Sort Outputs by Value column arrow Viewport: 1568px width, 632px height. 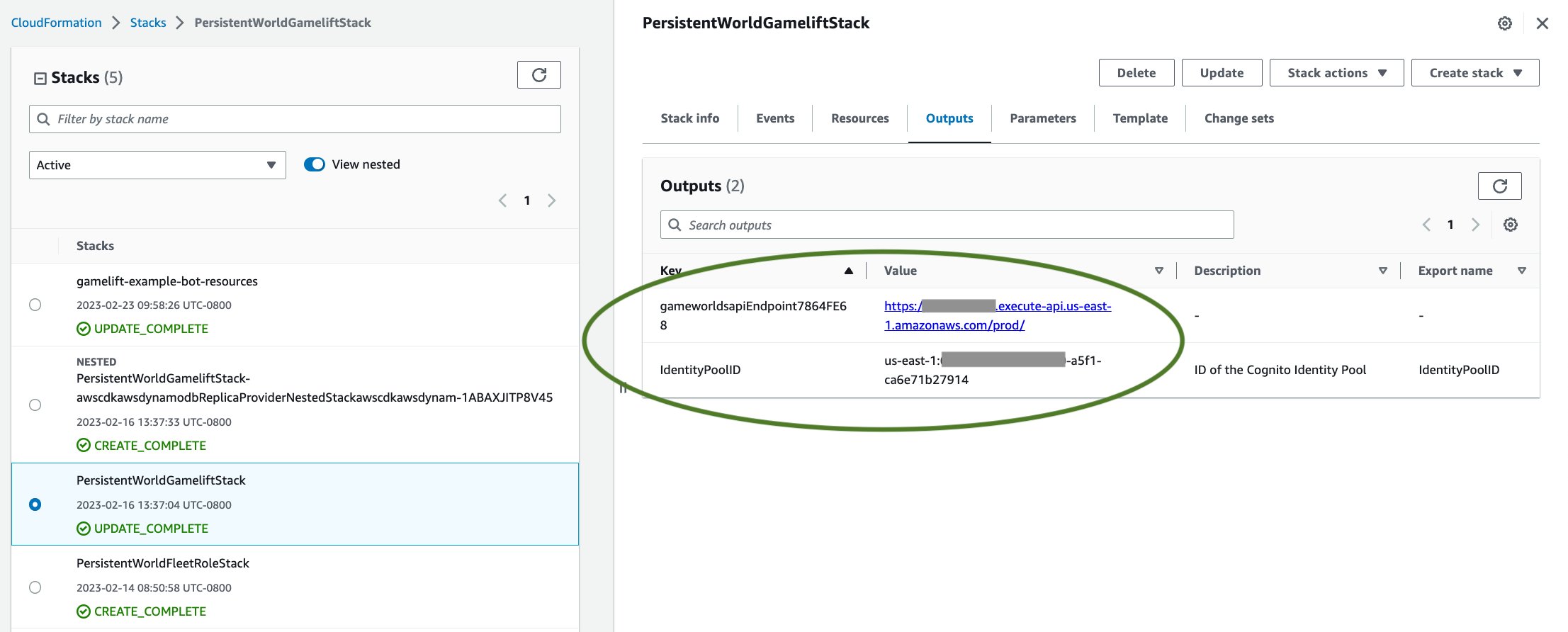[1159, 271]
